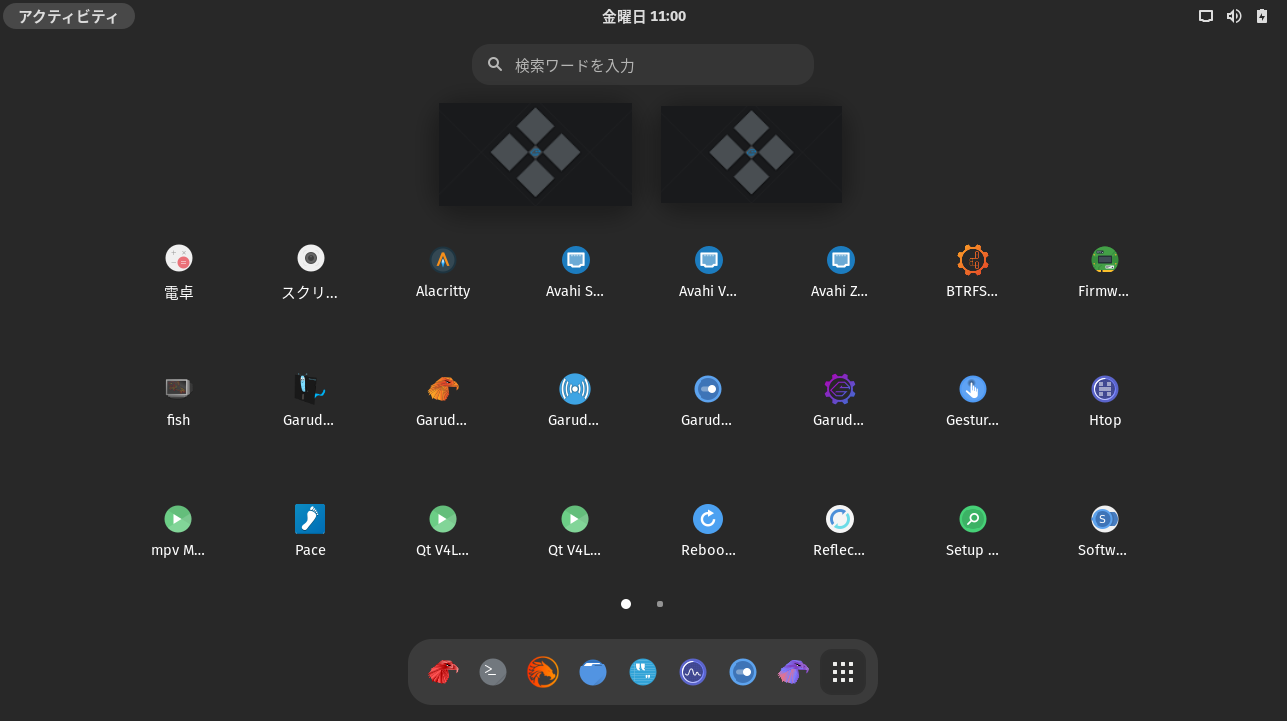This screenshot has width=1287, height=721.
Task: Open the Firmw... firmware app
Action: (1104, 271)
